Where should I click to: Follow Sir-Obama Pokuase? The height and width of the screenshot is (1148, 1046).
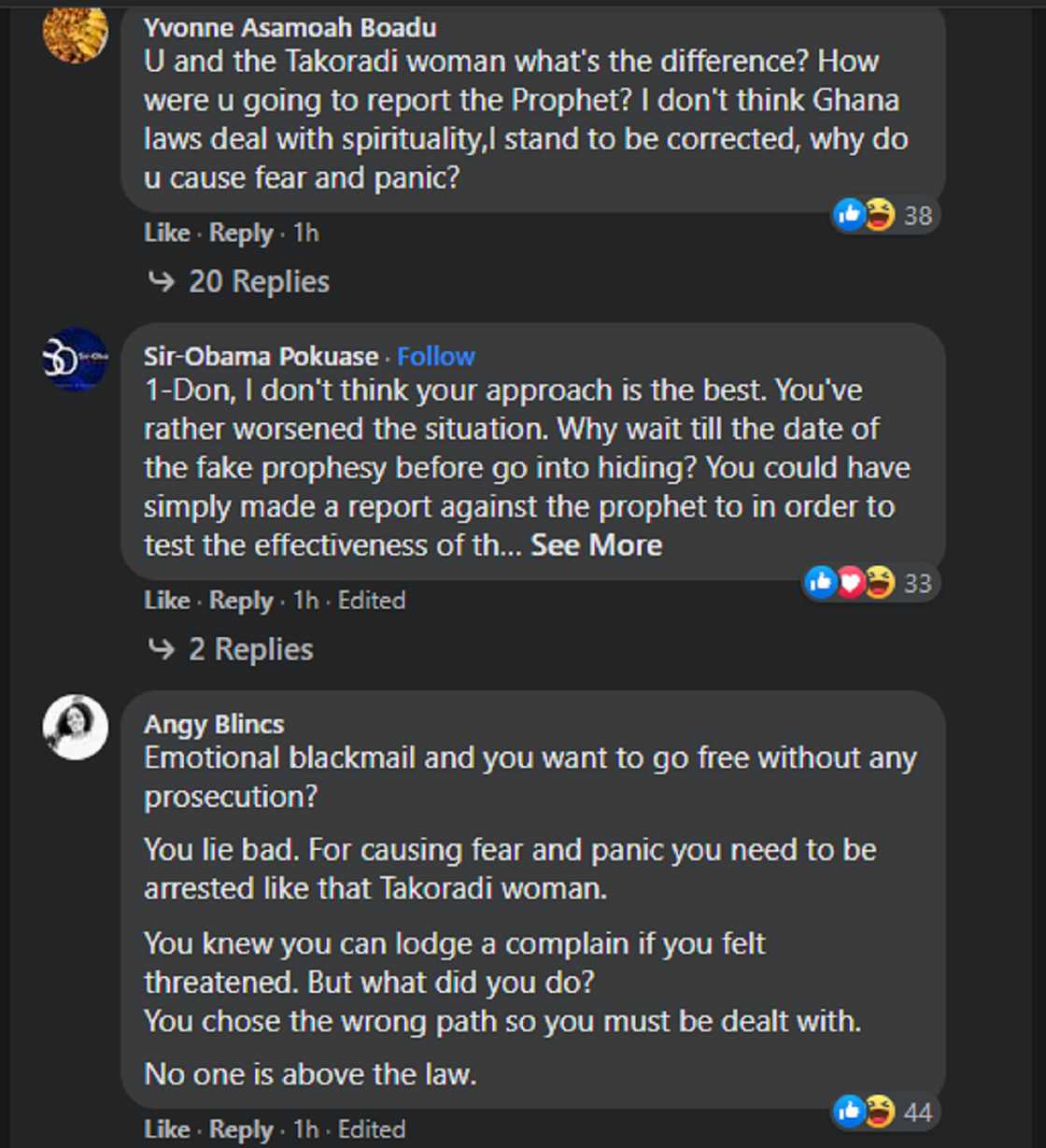pyautogui.click(x=435, y=356)
